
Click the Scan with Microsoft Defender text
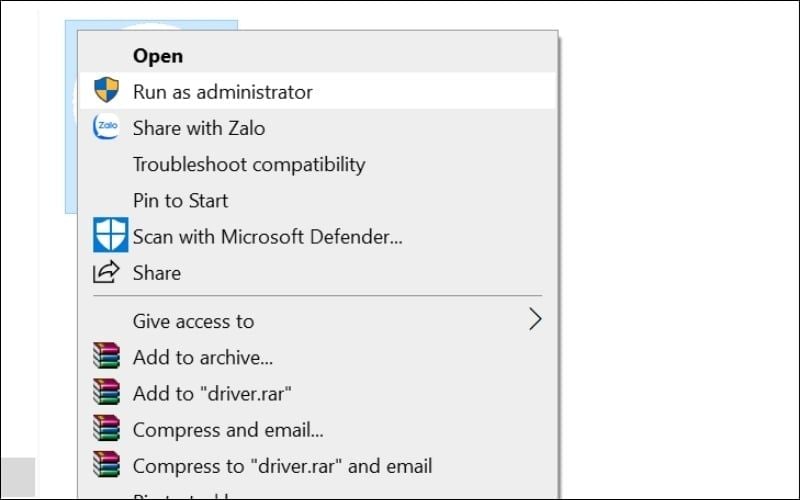[268, 237]
